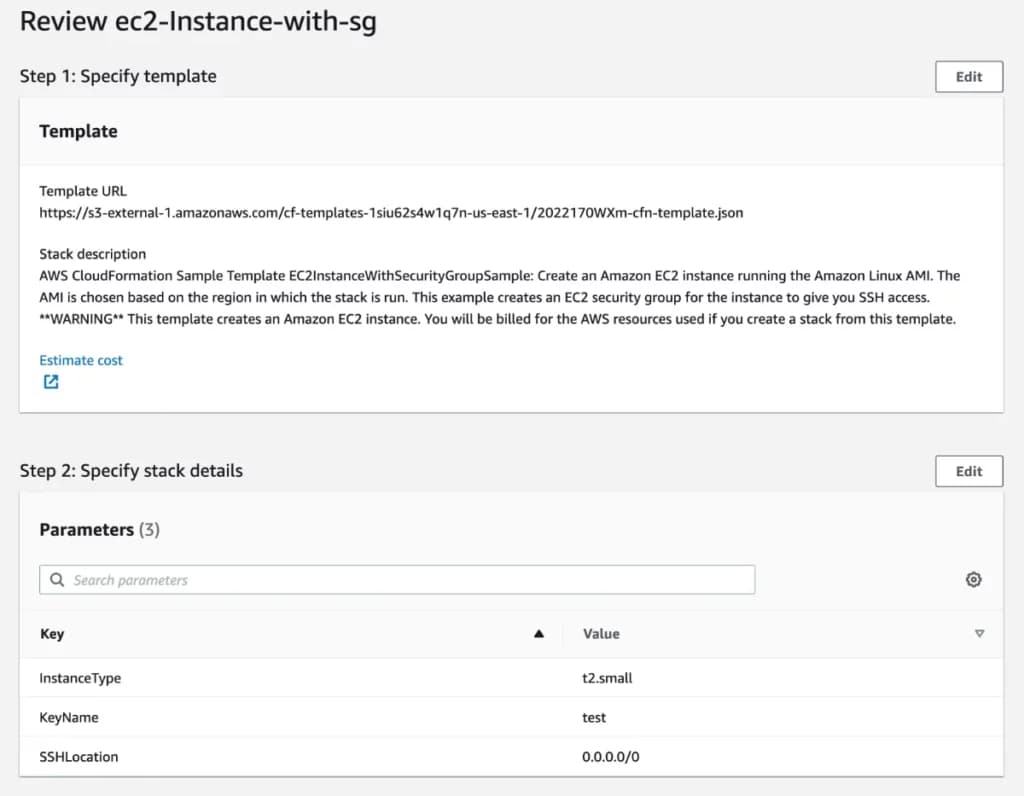Select the KeyName parameter row

(69, 717)
